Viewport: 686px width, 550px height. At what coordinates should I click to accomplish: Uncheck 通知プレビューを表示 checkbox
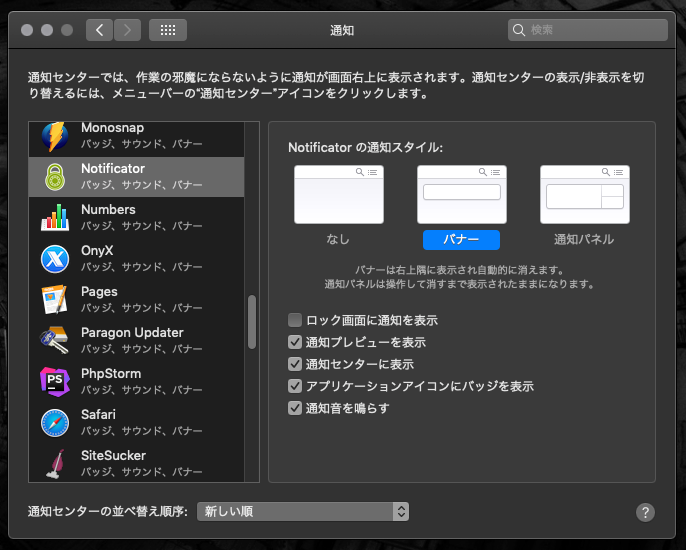pyautogui.click(x=295, y=342)
